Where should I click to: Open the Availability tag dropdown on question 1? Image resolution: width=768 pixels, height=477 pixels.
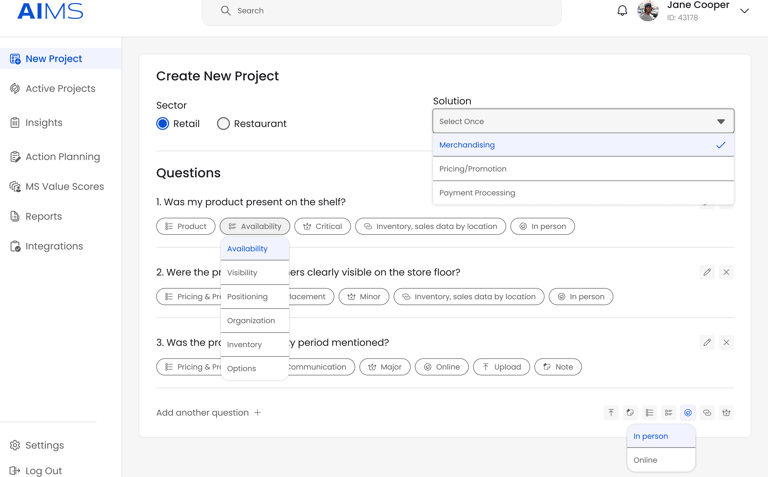coord(255,226)
